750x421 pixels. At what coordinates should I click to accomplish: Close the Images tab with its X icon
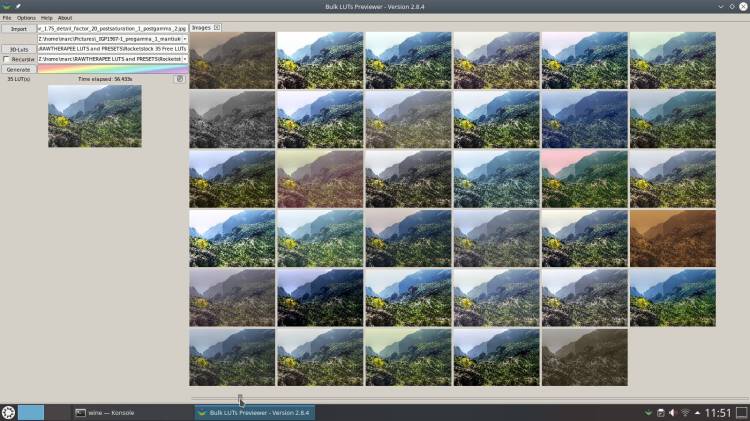point(216,28)
